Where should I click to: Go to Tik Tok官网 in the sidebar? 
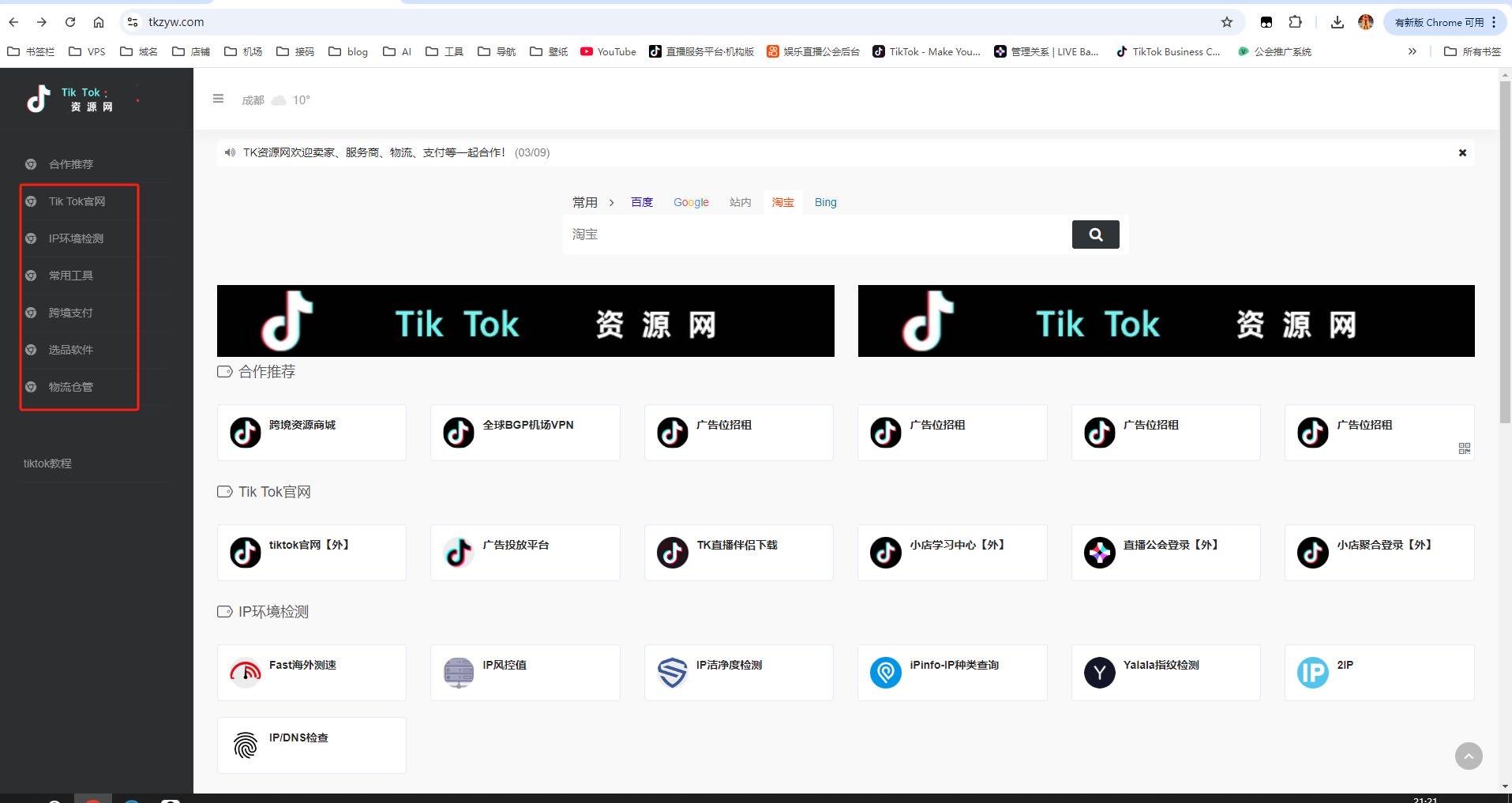[x=77, y=201]
